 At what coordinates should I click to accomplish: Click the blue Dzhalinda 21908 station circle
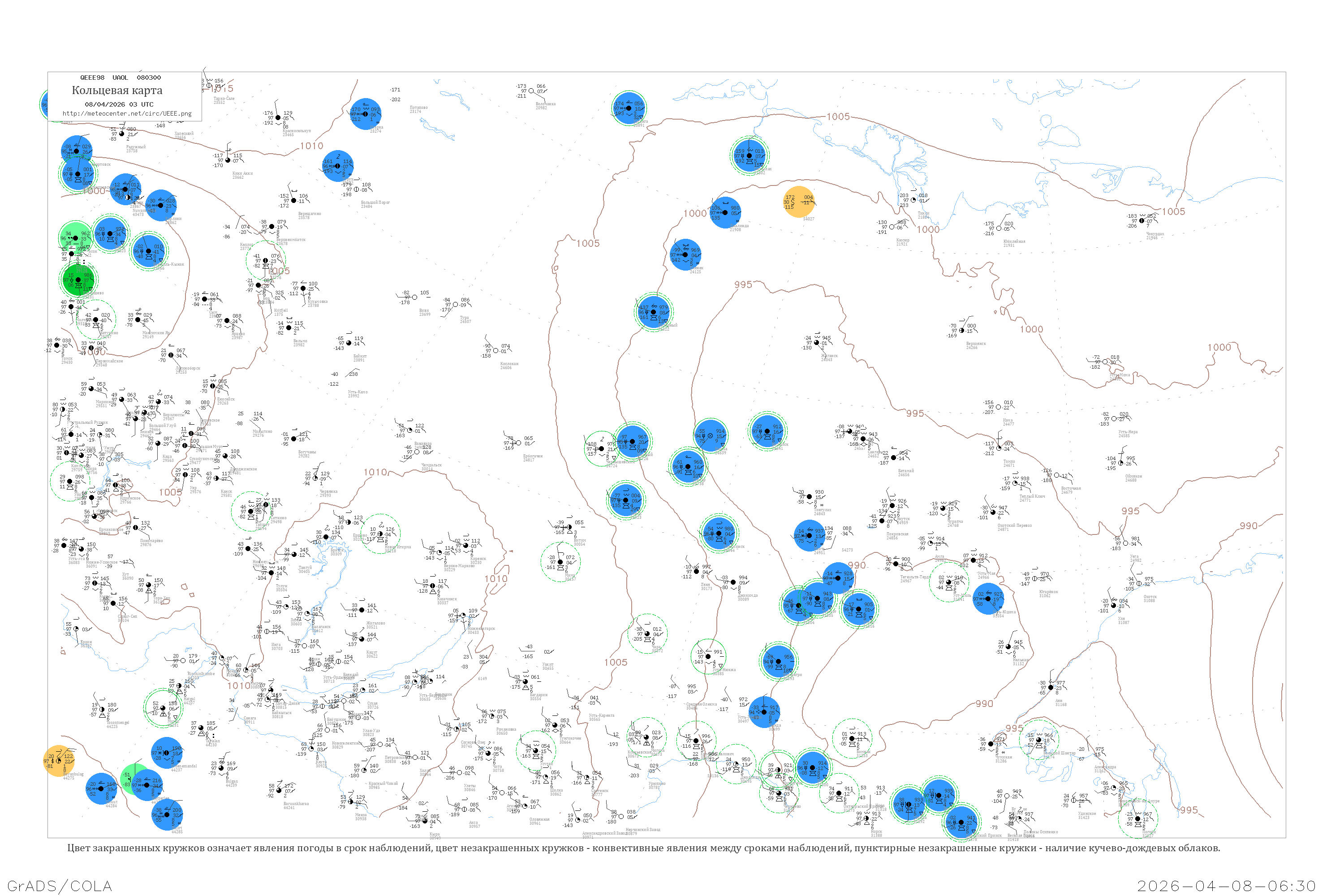725,212
